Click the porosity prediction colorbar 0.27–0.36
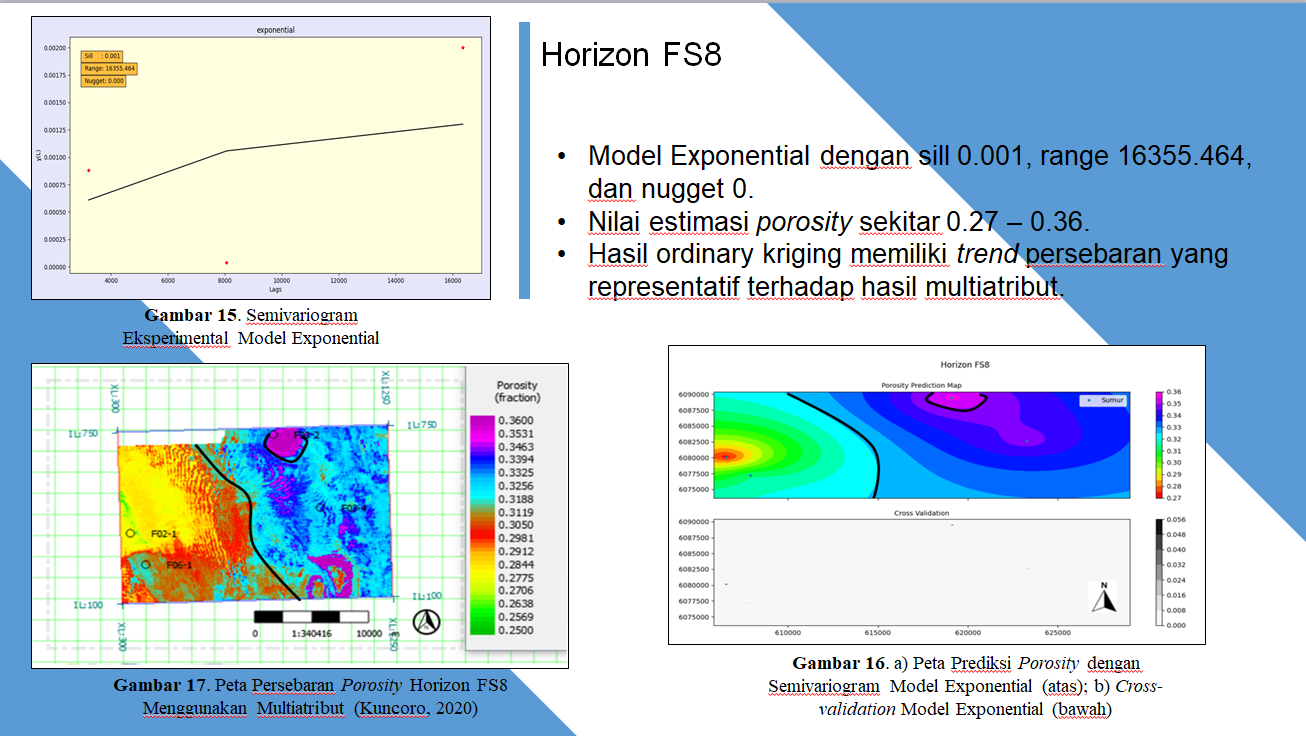 click(x=1161, y=444)
